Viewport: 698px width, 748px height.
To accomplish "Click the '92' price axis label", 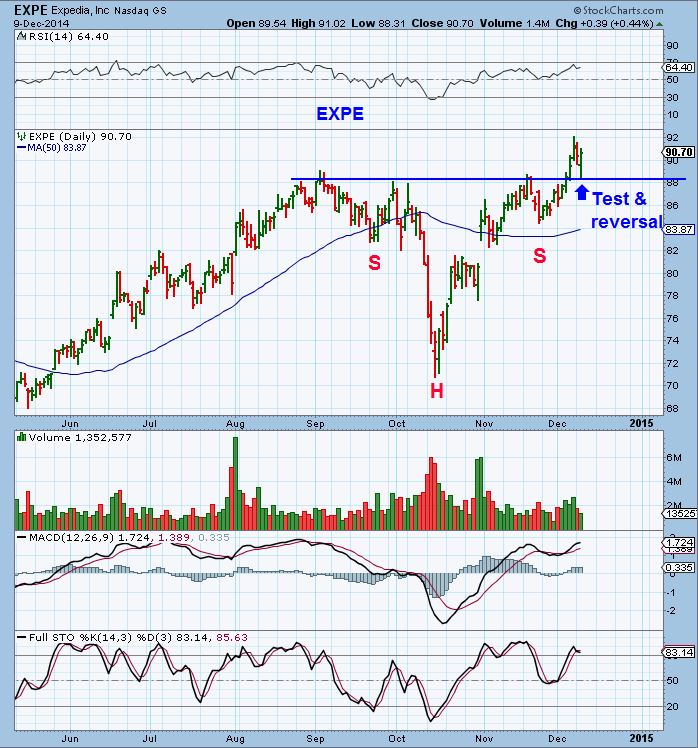I will (x=672, y=137).
